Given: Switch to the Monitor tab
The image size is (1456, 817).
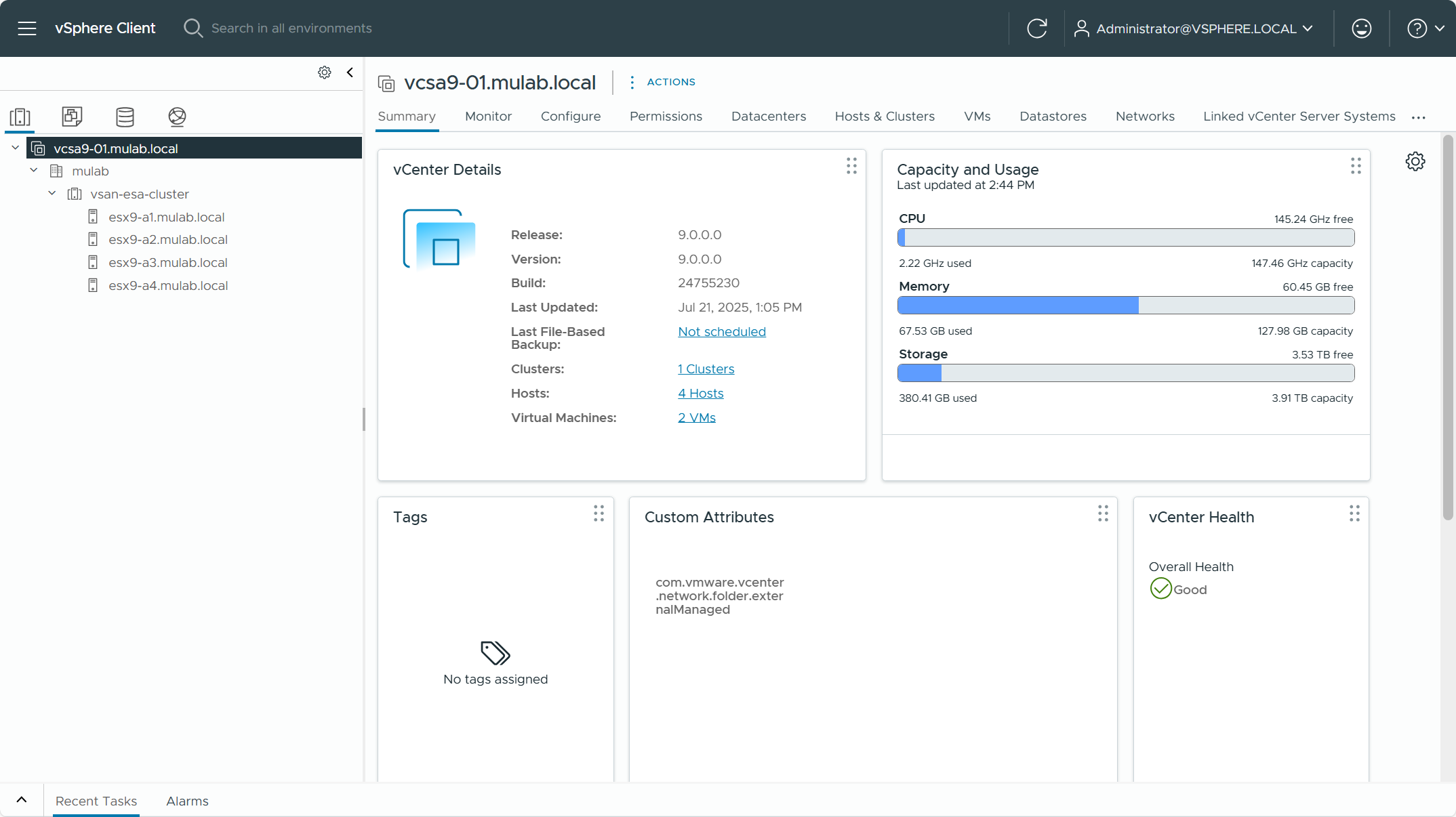Looking at the screenshot, I should 488,117.
